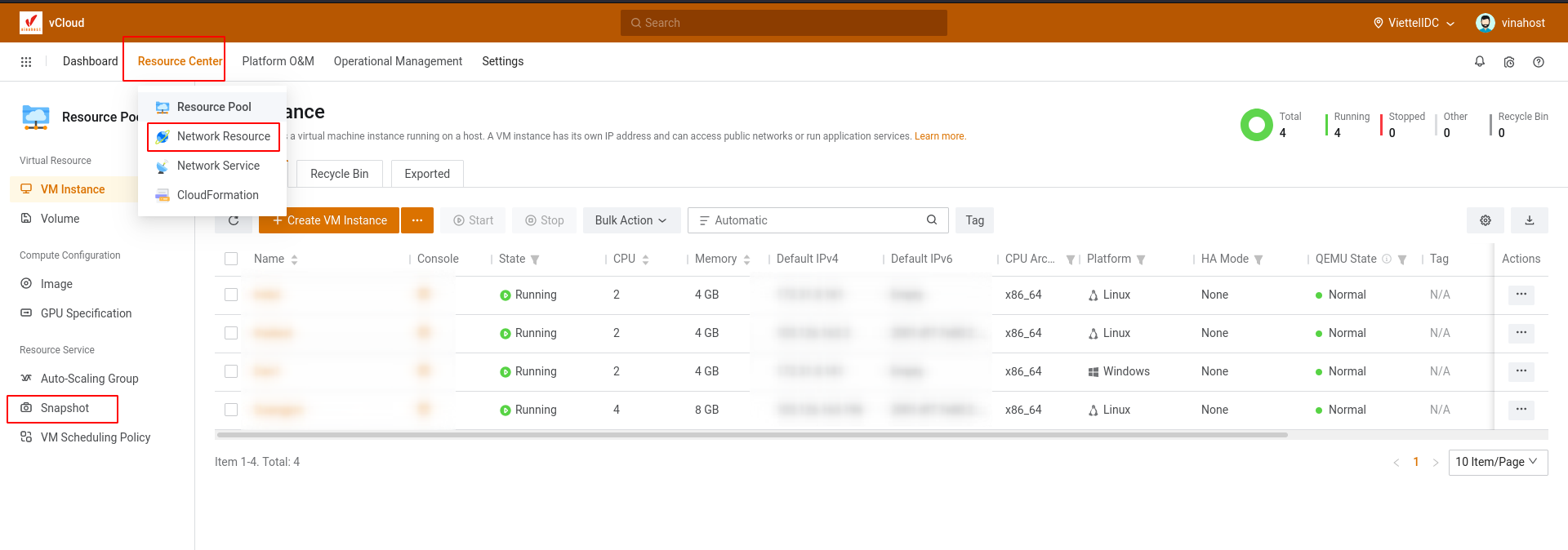
Task: Click the app grid launcher icon
Action: [x=26, y=62]
